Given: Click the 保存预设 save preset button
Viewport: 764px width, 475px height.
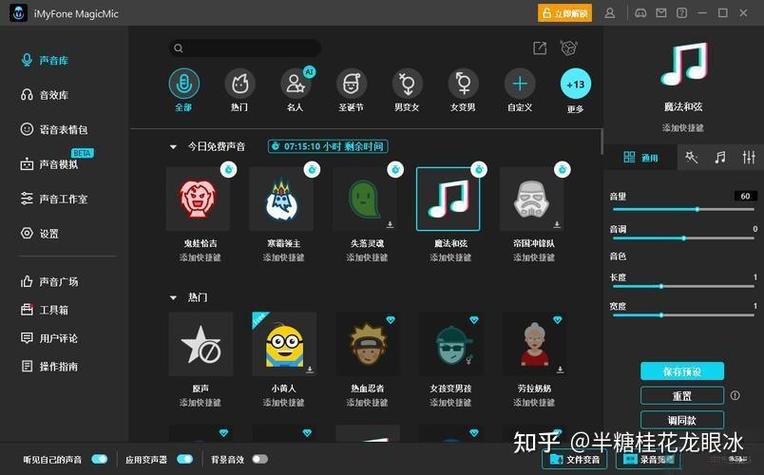Looking at the screenshot, I should coord(682,371).
